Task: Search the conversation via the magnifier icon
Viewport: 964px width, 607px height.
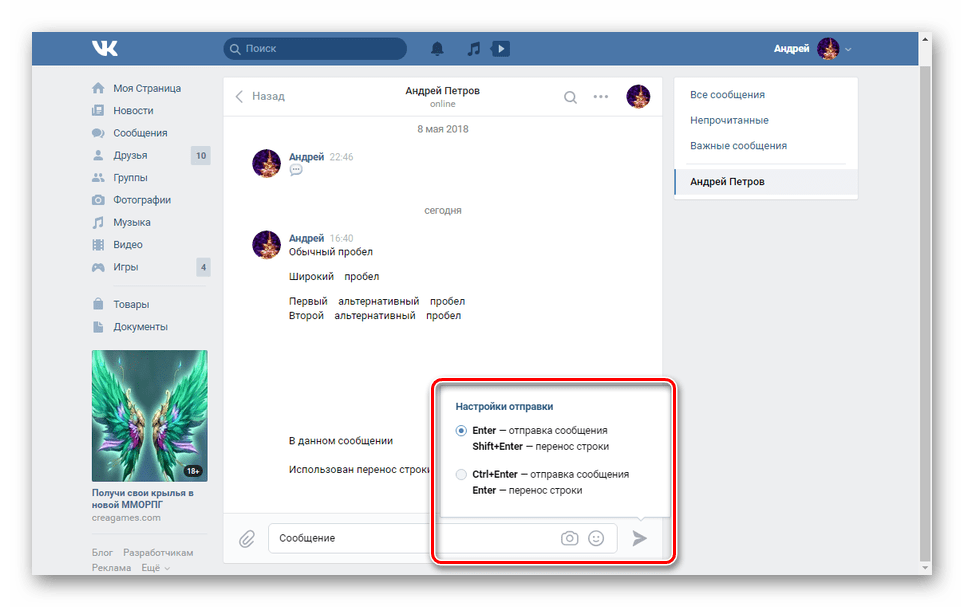Action: [x=570, y=97]
